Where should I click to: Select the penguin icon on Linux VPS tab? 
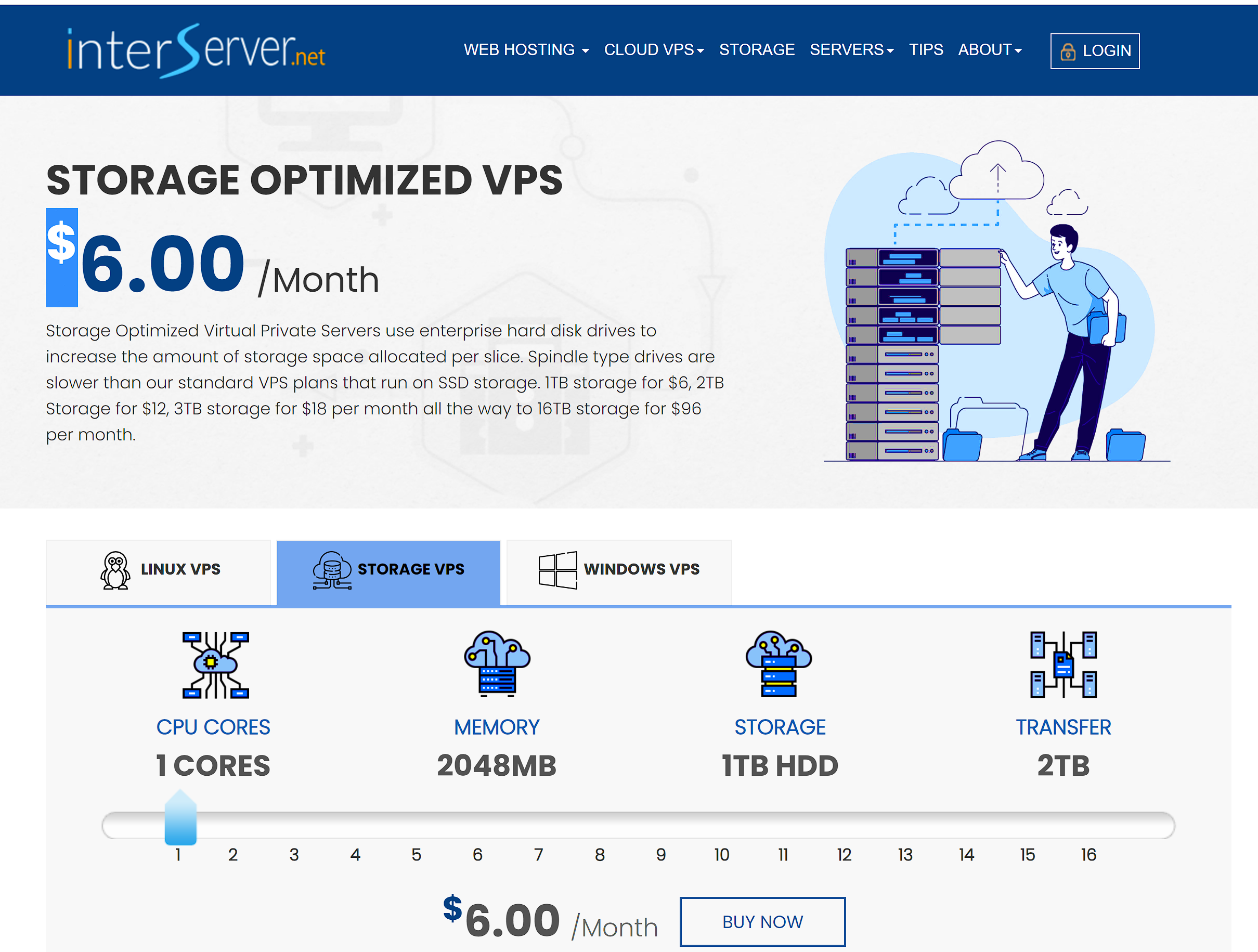115,570
